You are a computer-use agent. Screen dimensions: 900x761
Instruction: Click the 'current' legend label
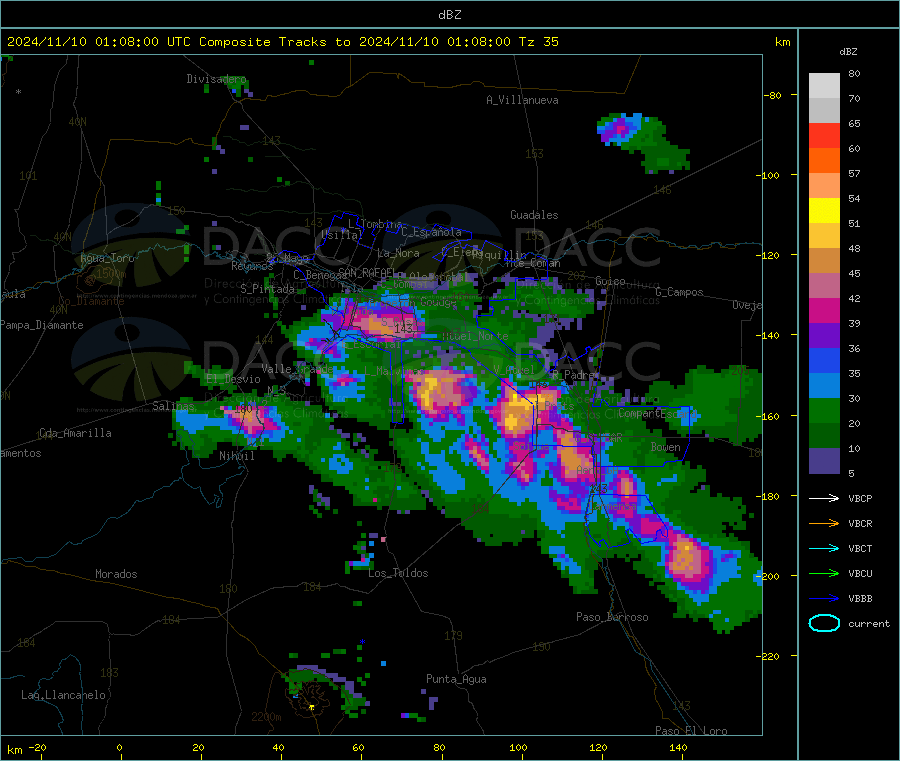coord(868,624)
